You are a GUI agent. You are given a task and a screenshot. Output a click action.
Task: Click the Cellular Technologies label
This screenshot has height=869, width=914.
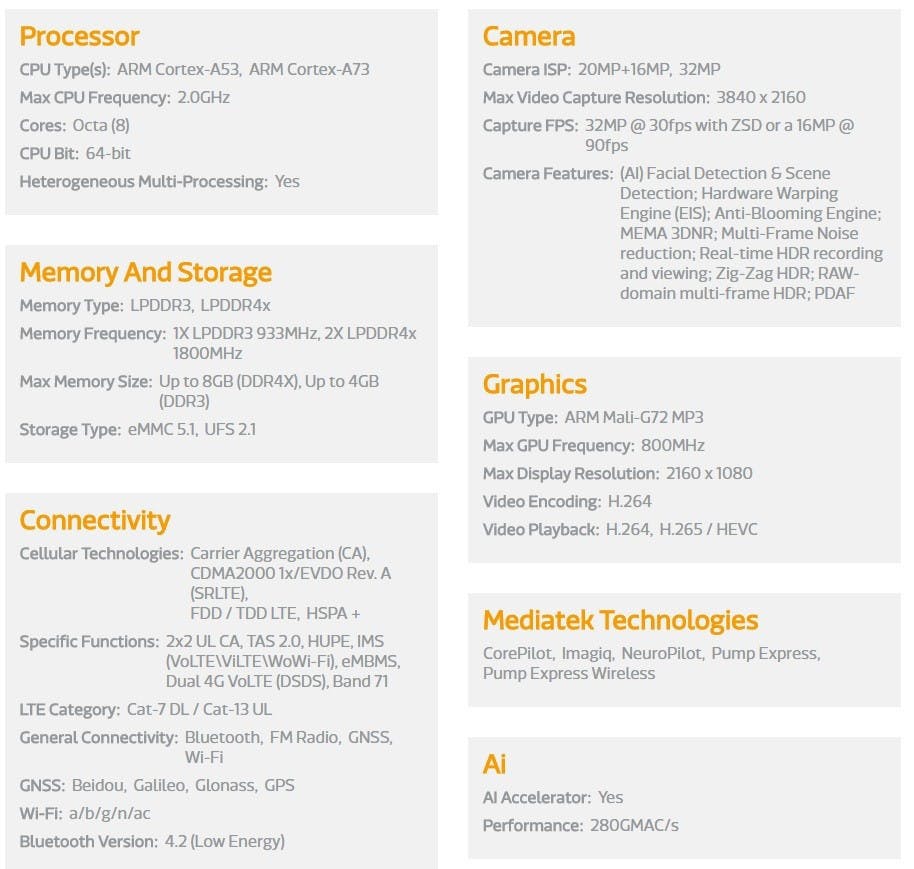point(101,554)
